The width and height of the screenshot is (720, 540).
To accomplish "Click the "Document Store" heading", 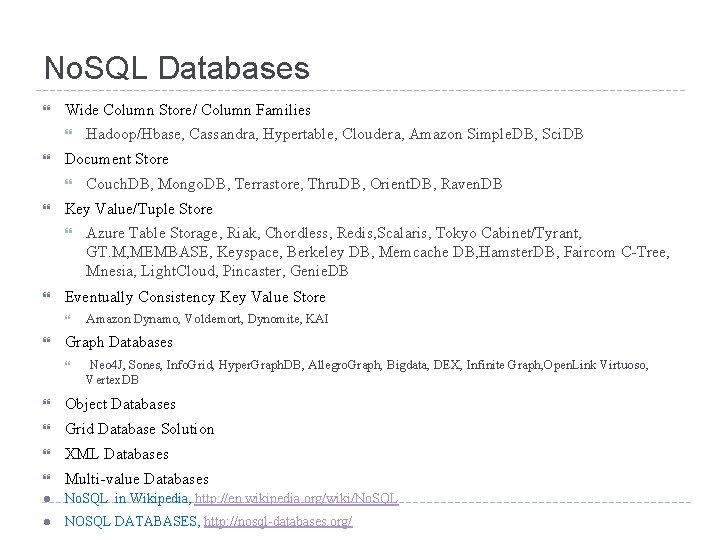I will point(116,159).
